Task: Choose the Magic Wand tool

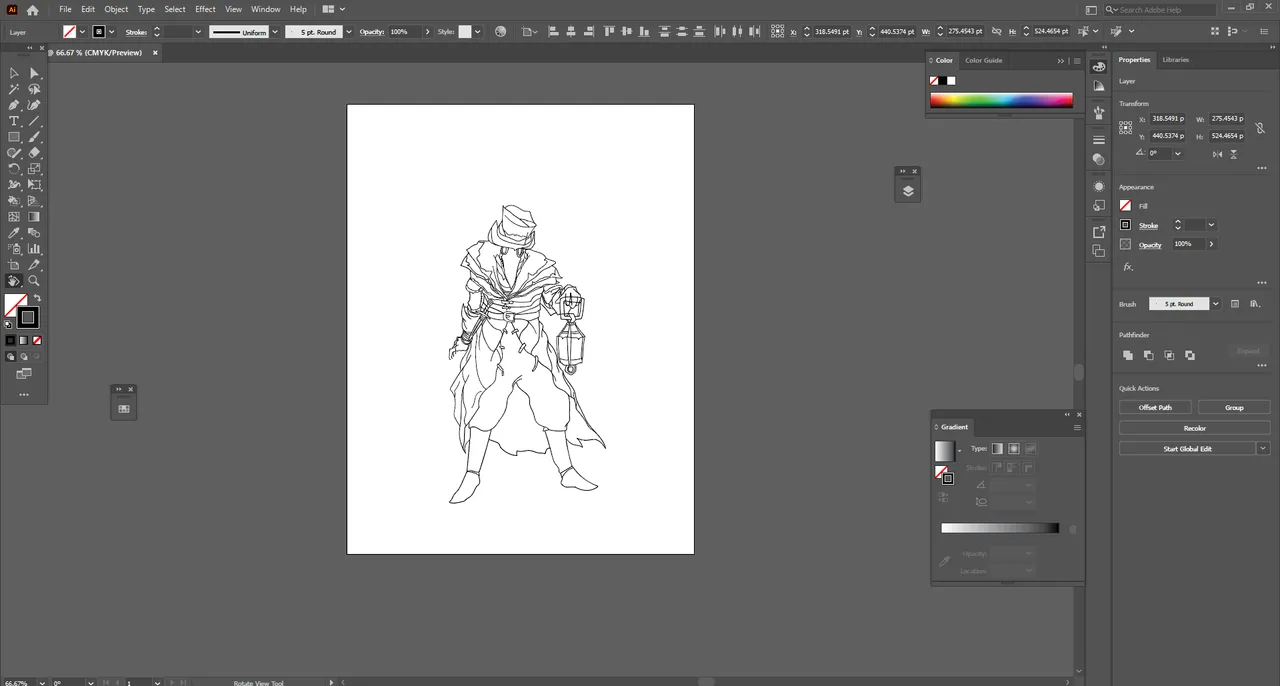Action: tap(14, 89)
